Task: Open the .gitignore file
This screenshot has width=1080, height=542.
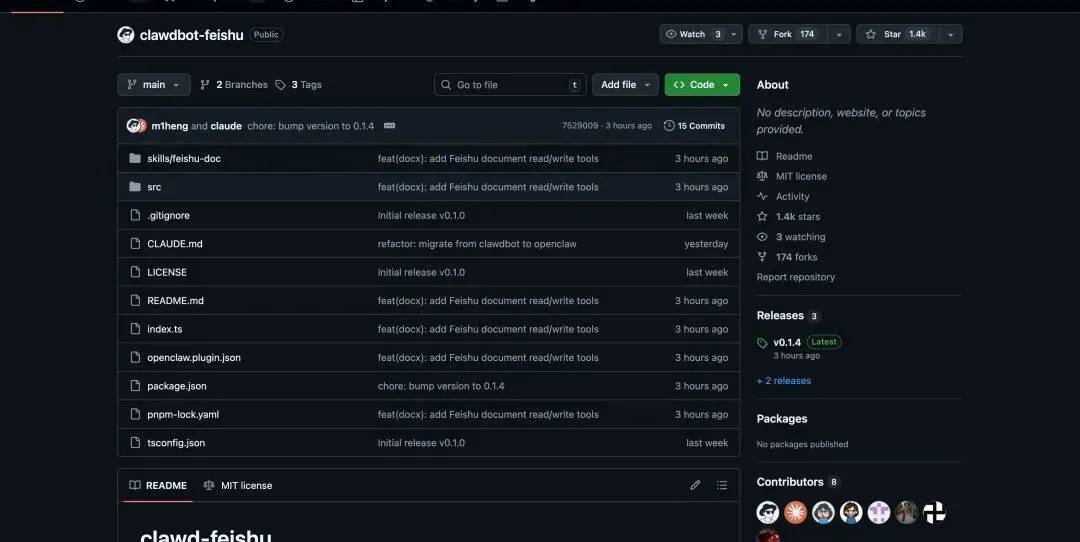Action: 168,216
